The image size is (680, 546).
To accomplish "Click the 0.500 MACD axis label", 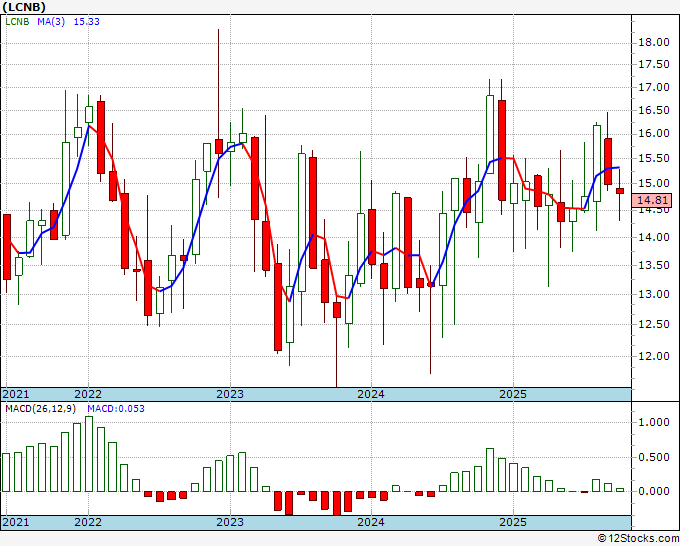I will click(654, 457).
